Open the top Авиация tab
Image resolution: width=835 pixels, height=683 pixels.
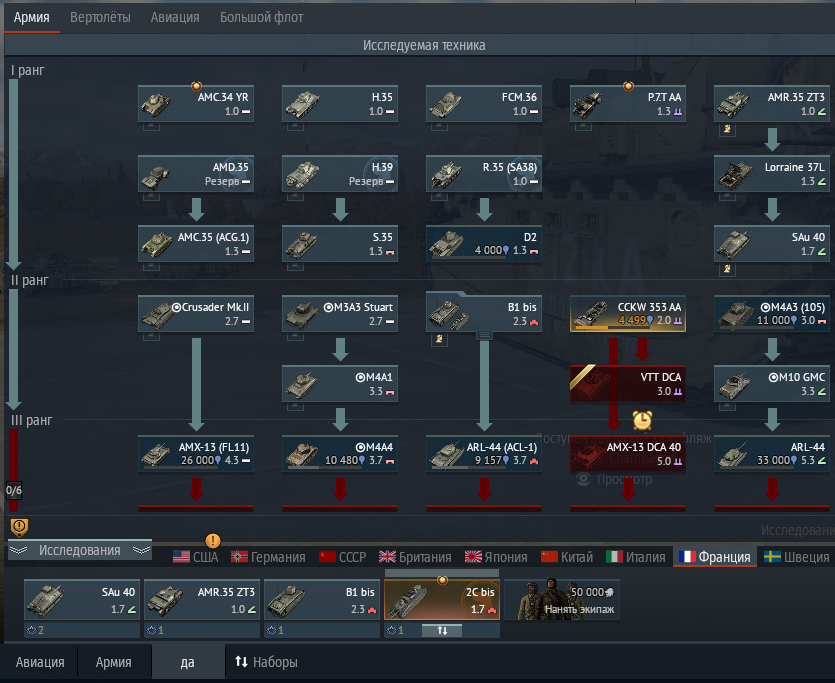(x=175, y=18)
